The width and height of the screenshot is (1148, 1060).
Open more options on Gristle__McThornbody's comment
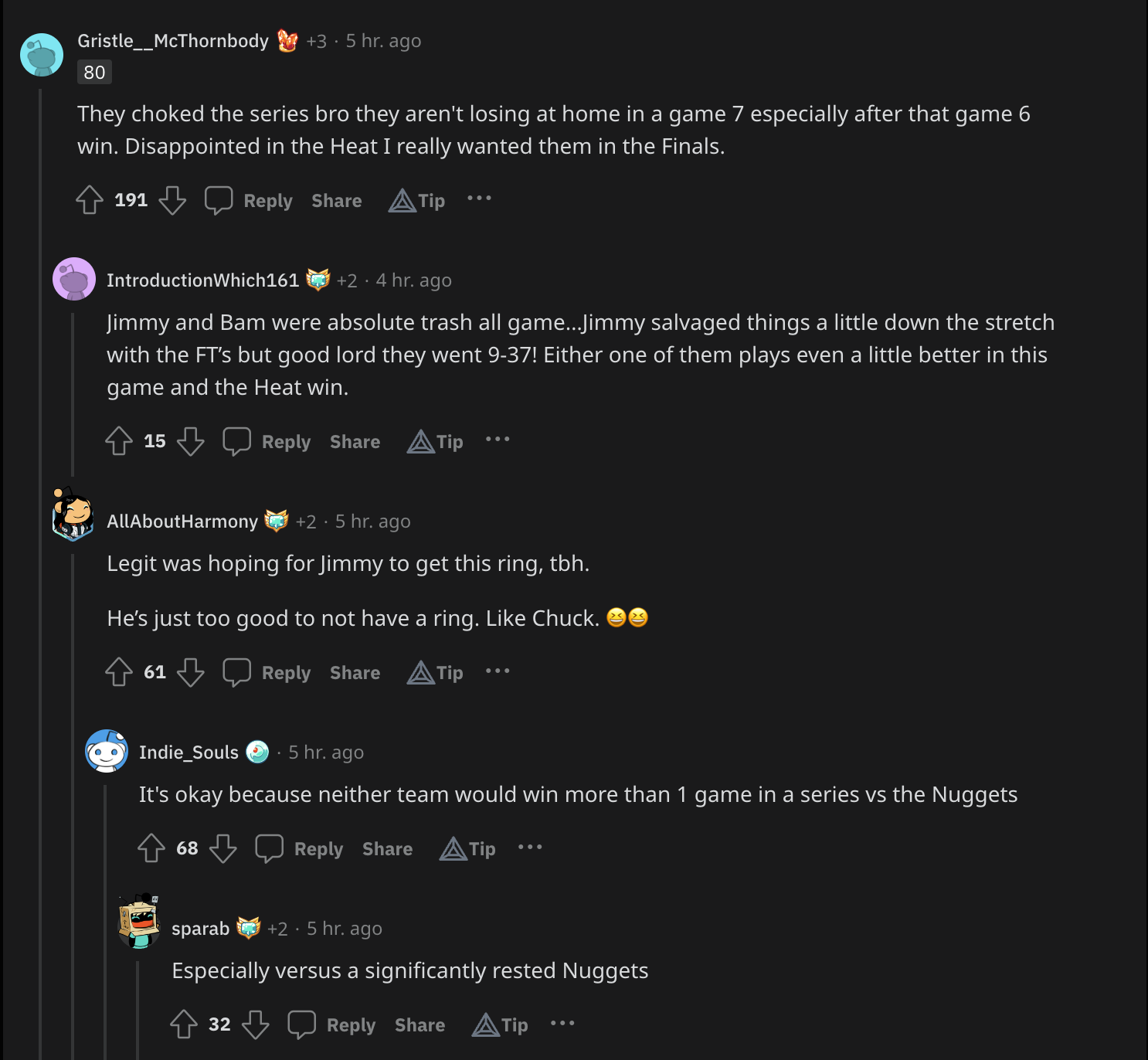(x=479, y=199)
